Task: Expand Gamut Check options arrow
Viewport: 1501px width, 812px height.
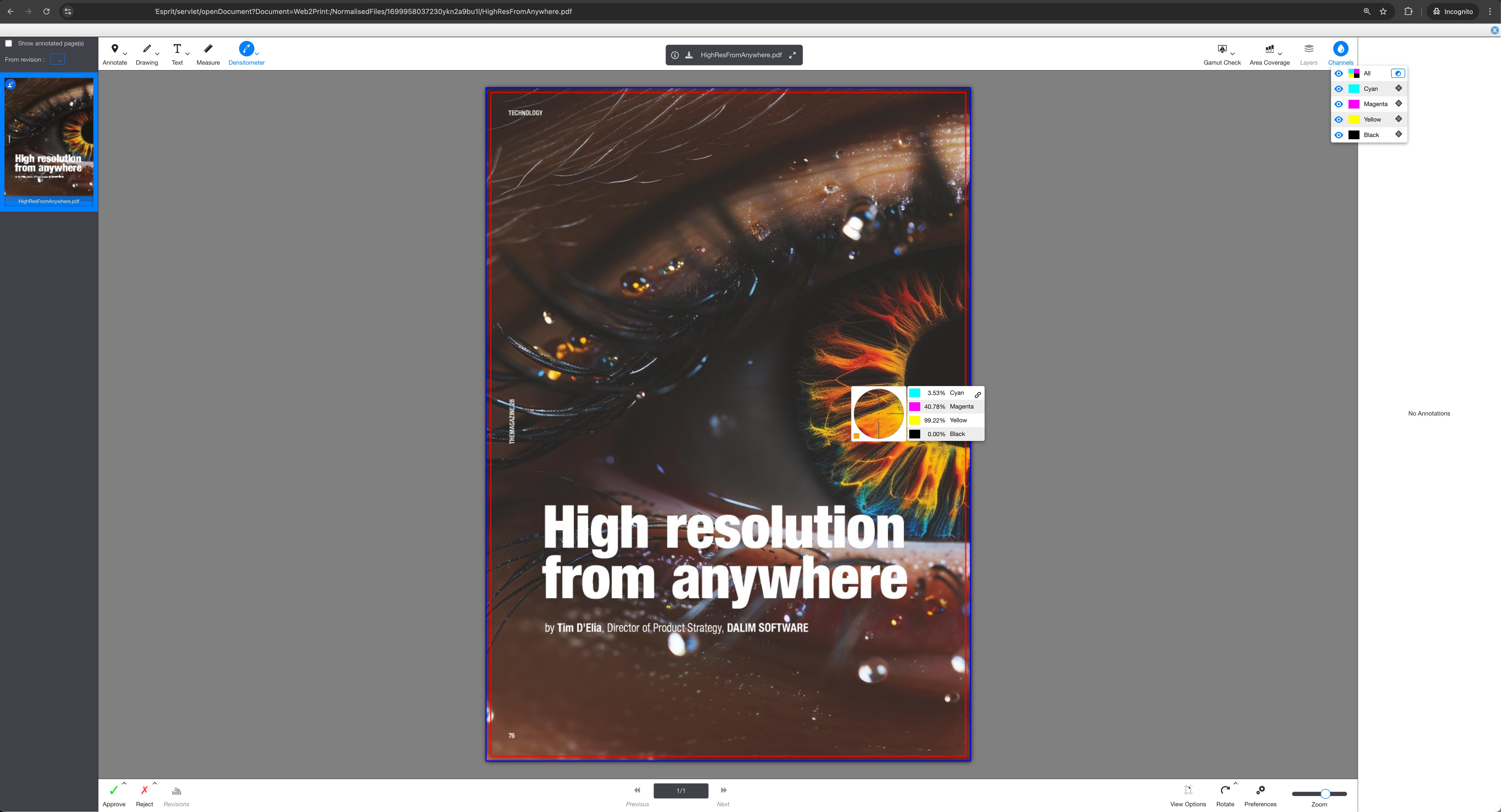Action: click(x=1232, y=54)
